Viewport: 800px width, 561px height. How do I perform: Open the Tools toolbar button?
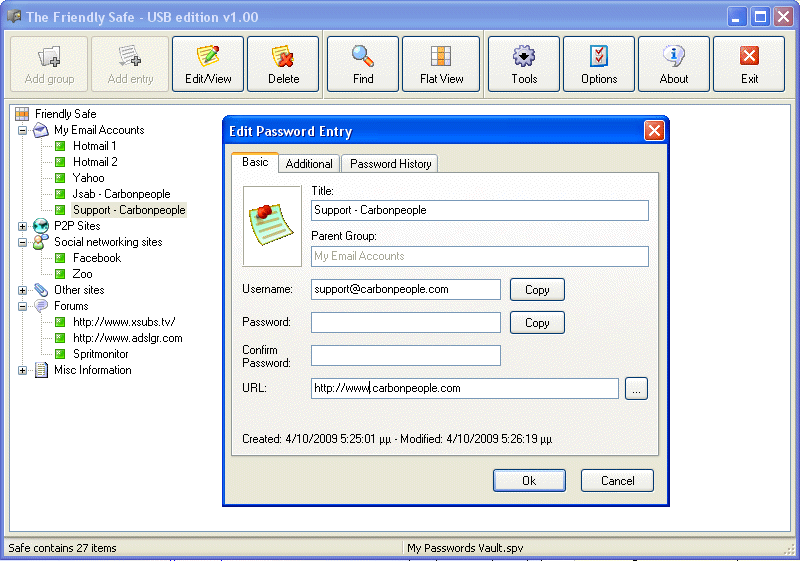point(524,64)
